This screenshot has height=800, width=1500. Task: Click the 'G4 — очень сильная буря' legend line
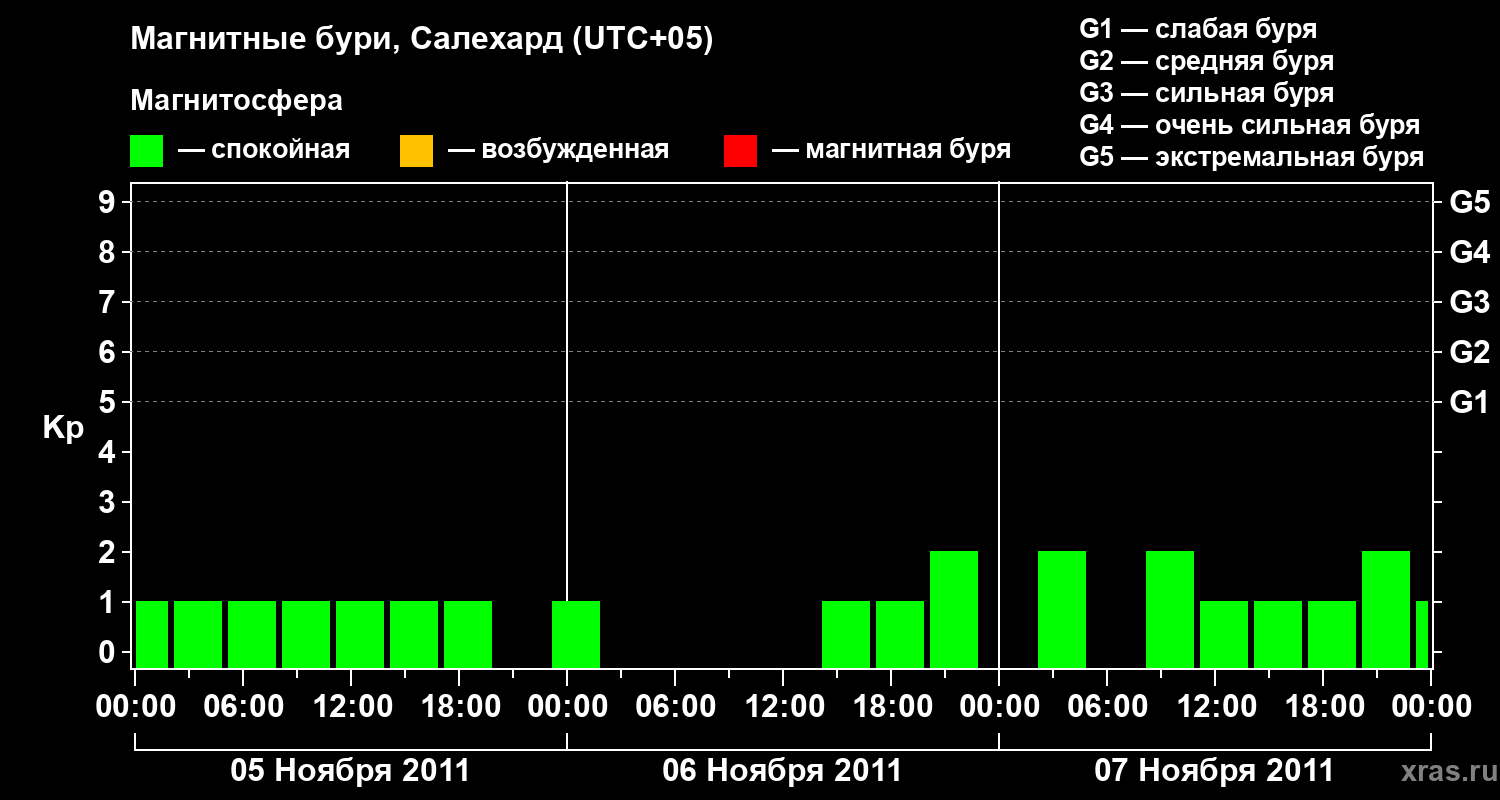click(x=1250, y=125)
